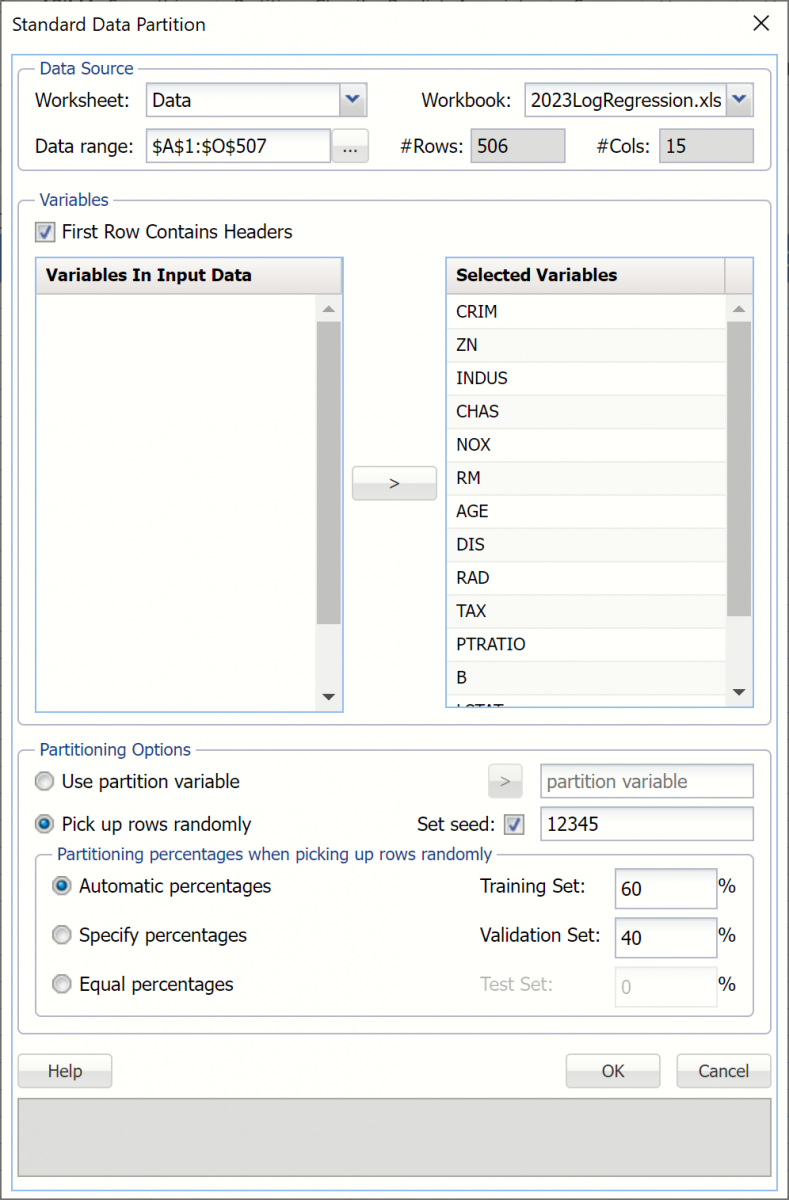Close the Standard Data Partition dialog
The image size is (789, 1200).
coord(761,24)
